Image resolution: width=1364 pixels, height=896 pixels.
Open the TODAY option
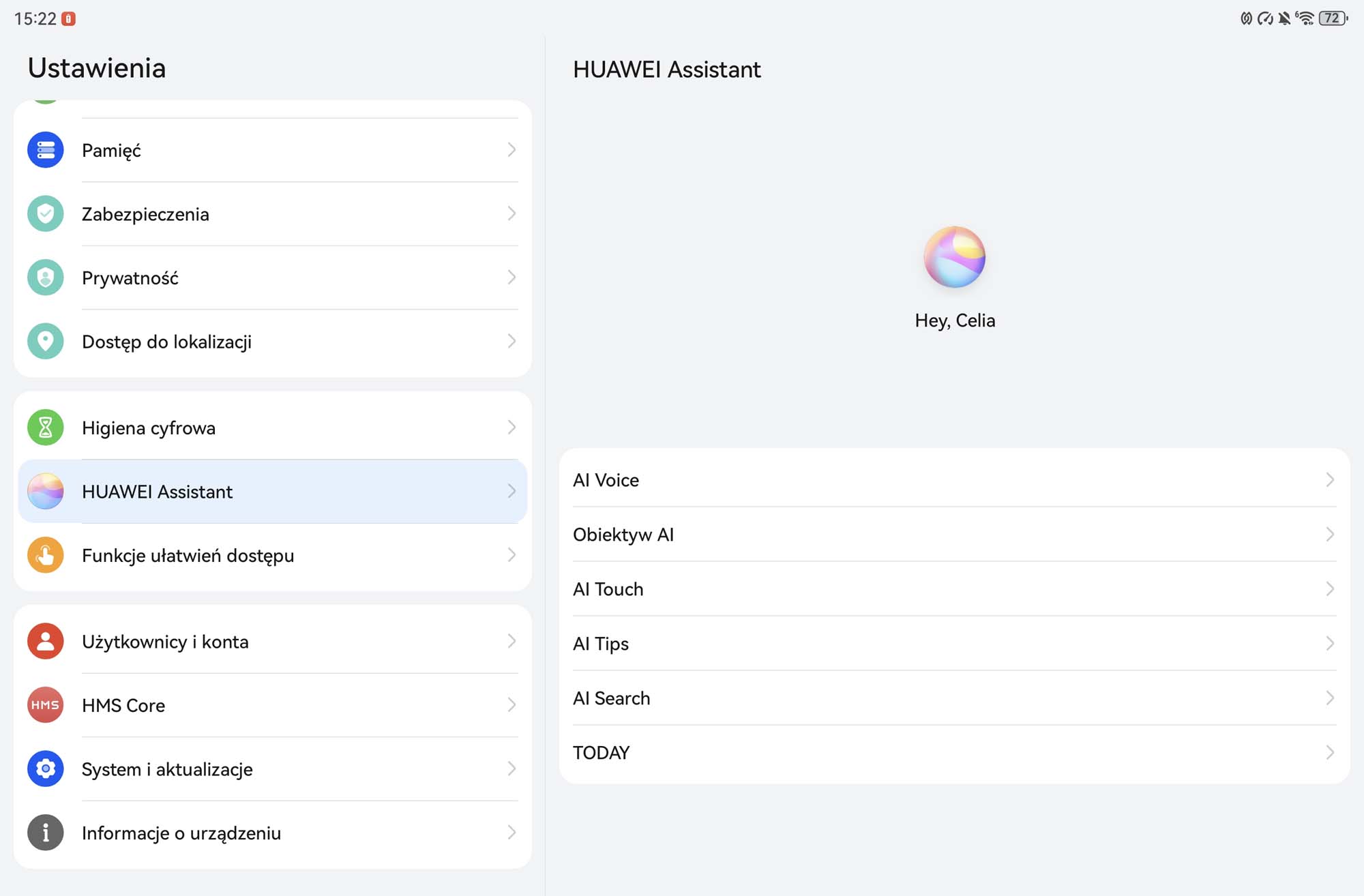point(955,753)
